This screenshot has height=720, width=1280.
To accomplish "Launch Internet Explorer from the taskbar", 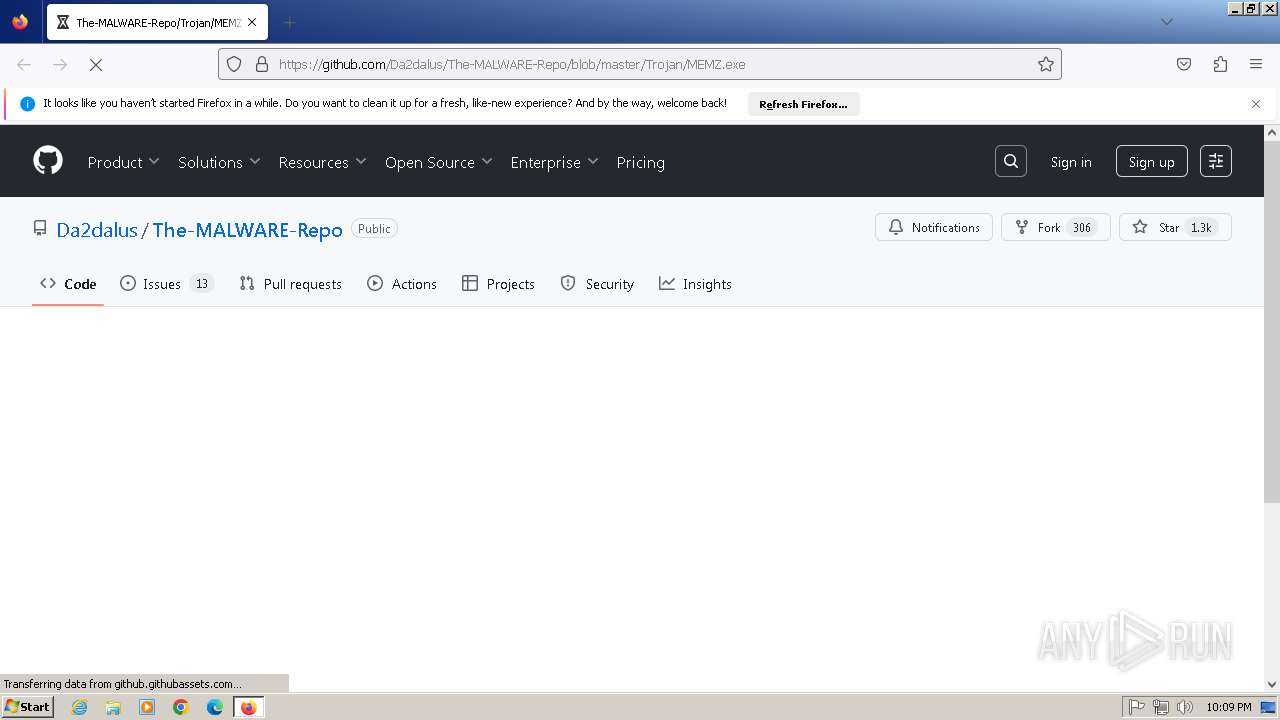I will pos(80,707).
